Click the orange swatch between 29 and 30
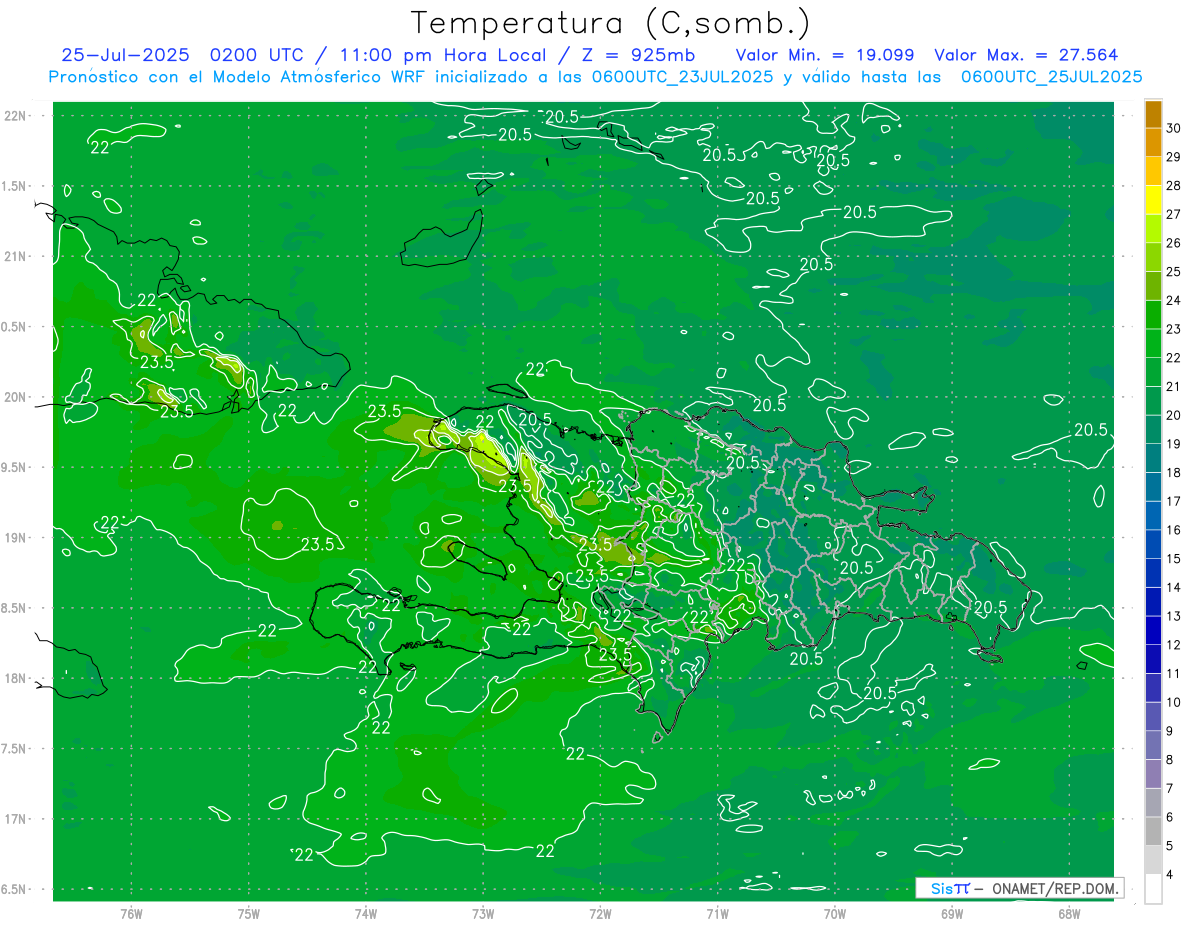Screen dimensions: 1200x927 [x=1153, y=143]
